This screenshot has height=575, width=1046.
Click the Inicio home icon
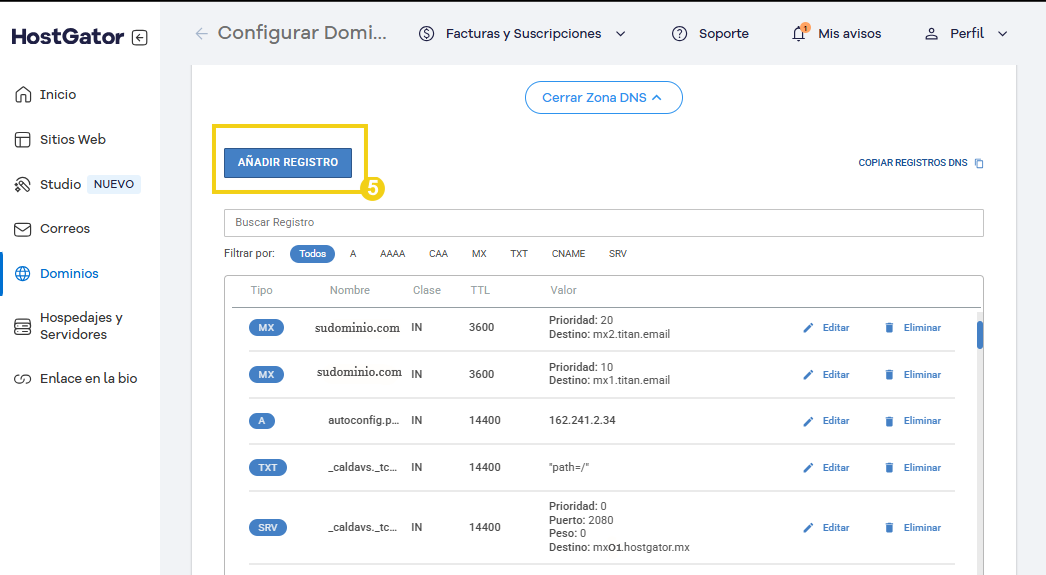(23, 95)
